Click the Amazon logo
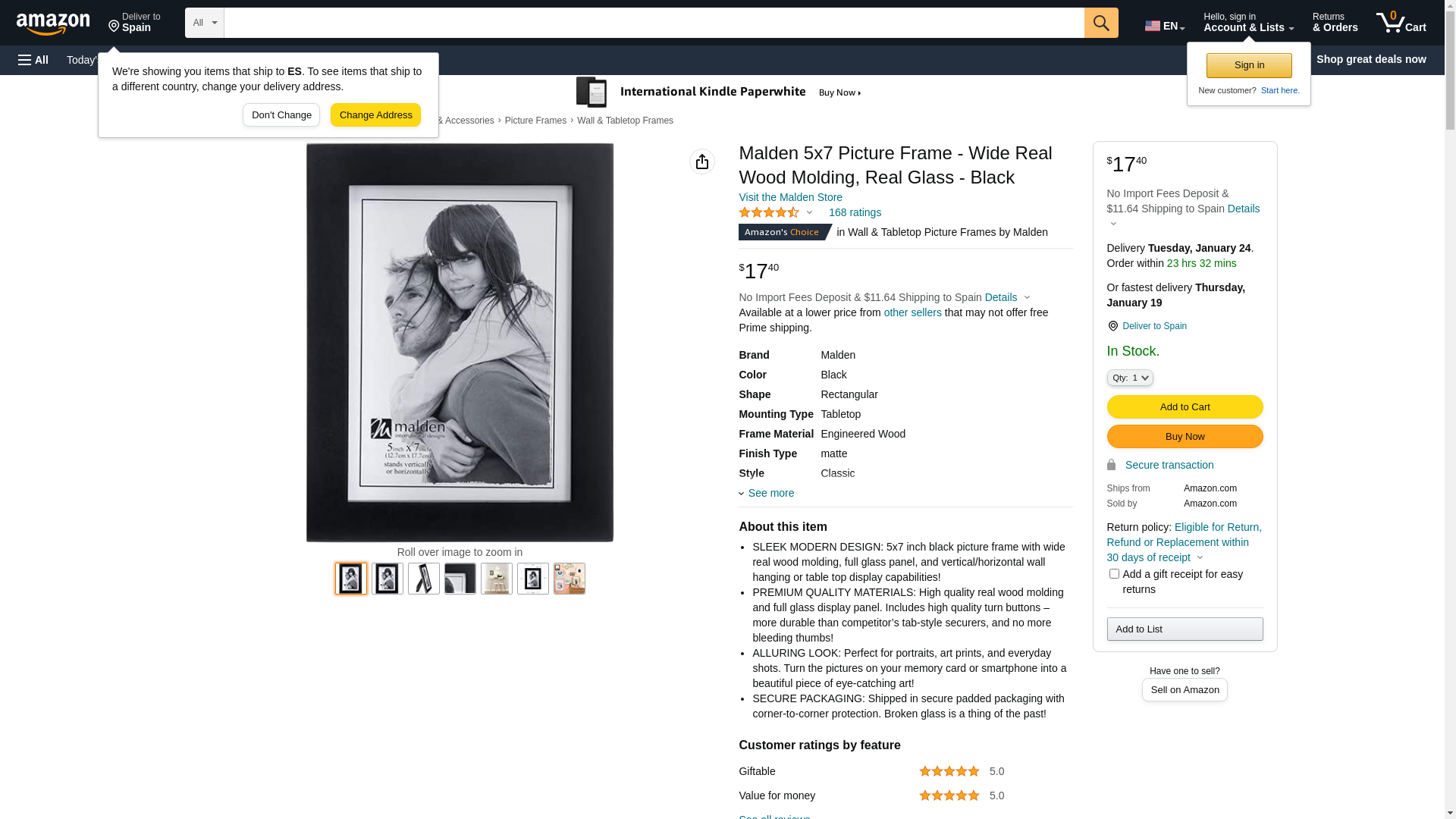 (53, 24)
